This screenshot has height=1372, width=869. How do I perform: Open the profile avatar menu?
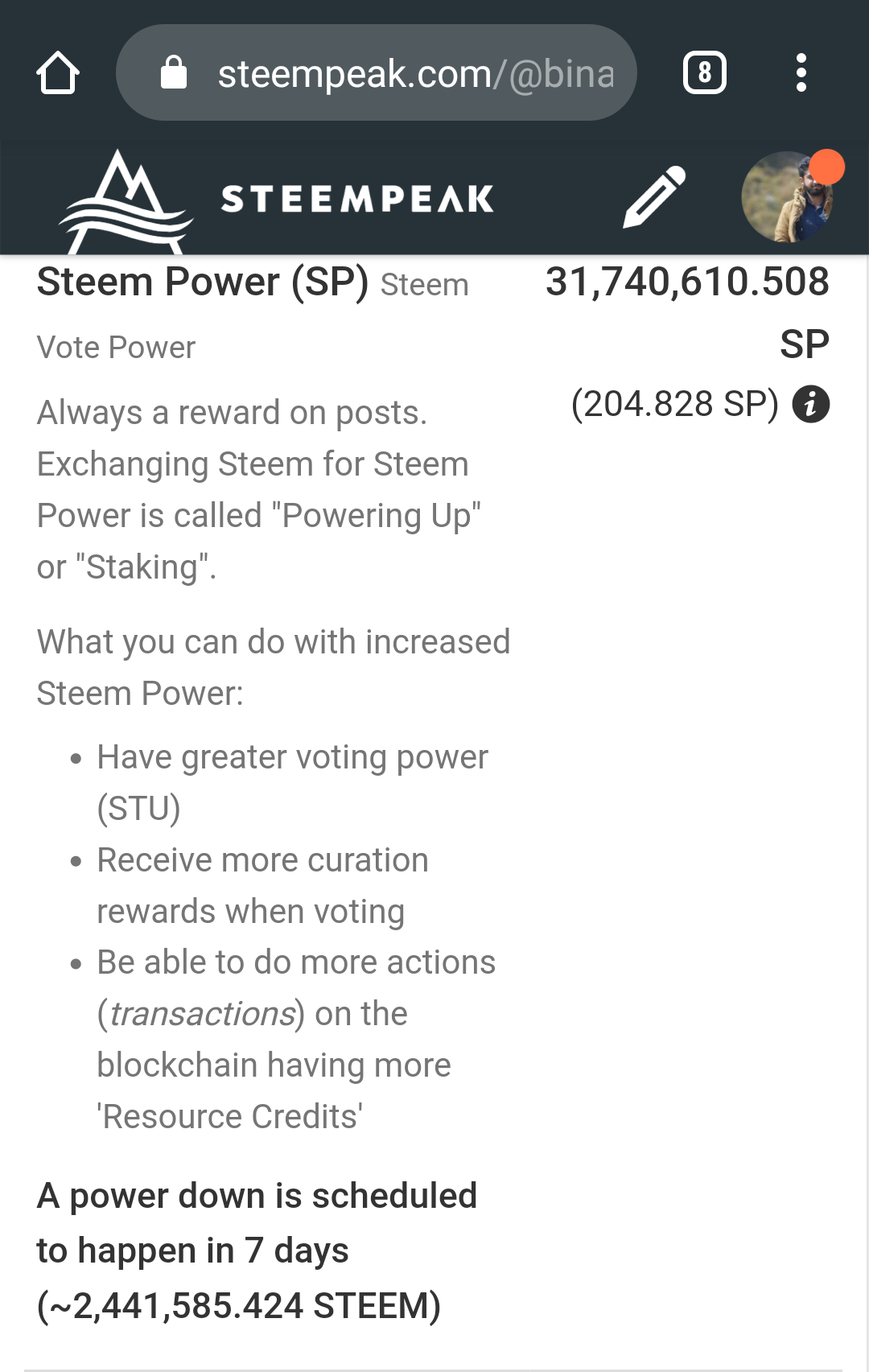[785, 198]
